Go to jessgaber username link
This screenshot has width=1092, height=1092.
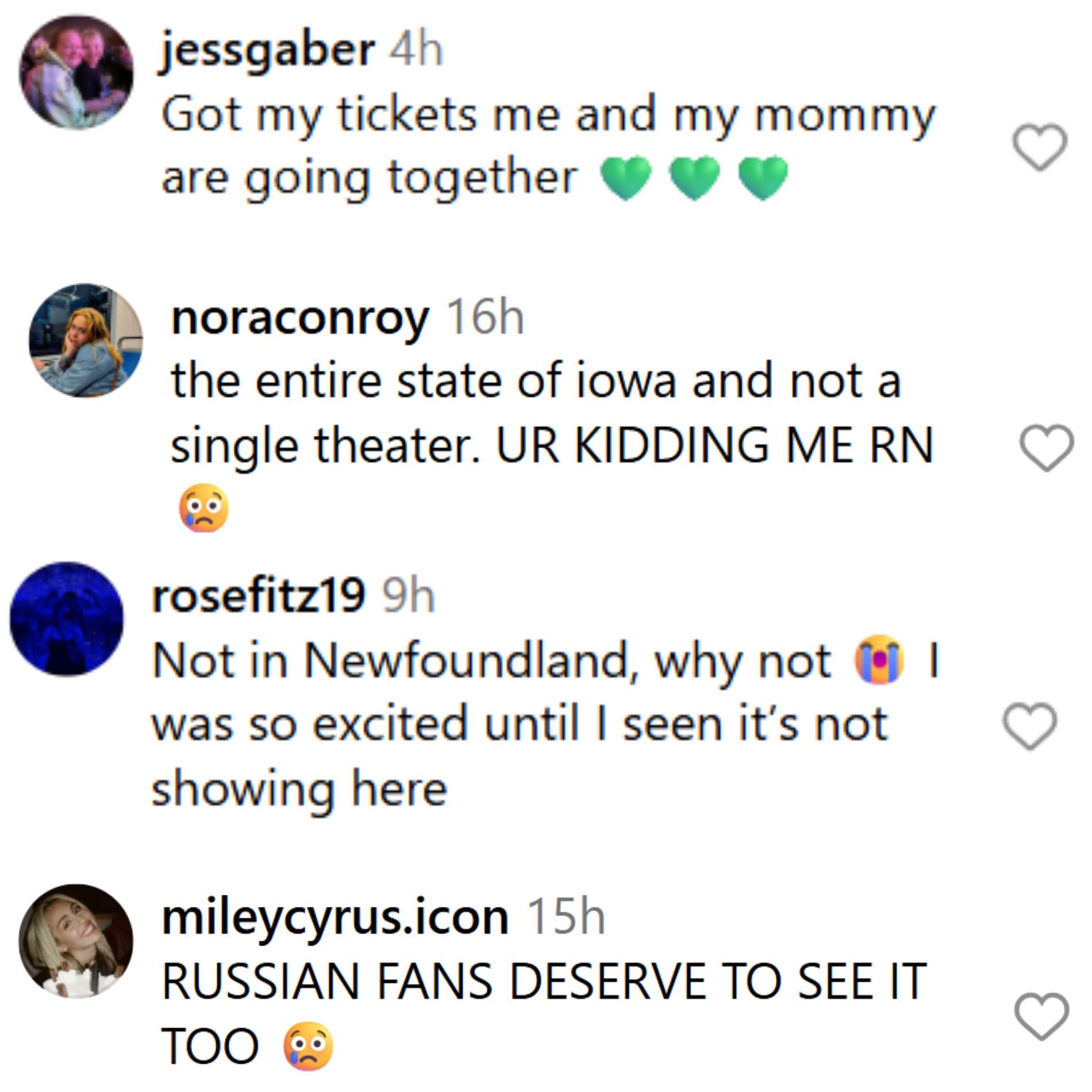click(x=267, y=51)
